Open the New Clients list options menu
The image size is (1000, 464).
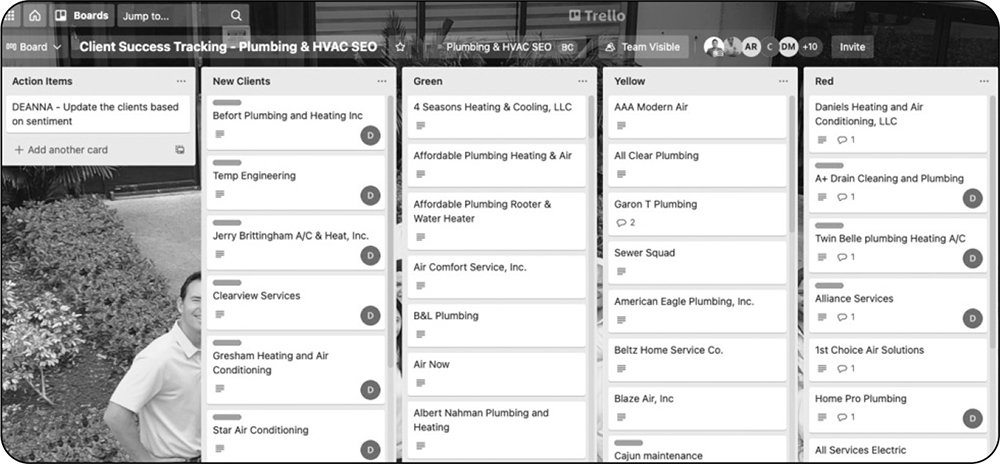[x=381, y=81]
